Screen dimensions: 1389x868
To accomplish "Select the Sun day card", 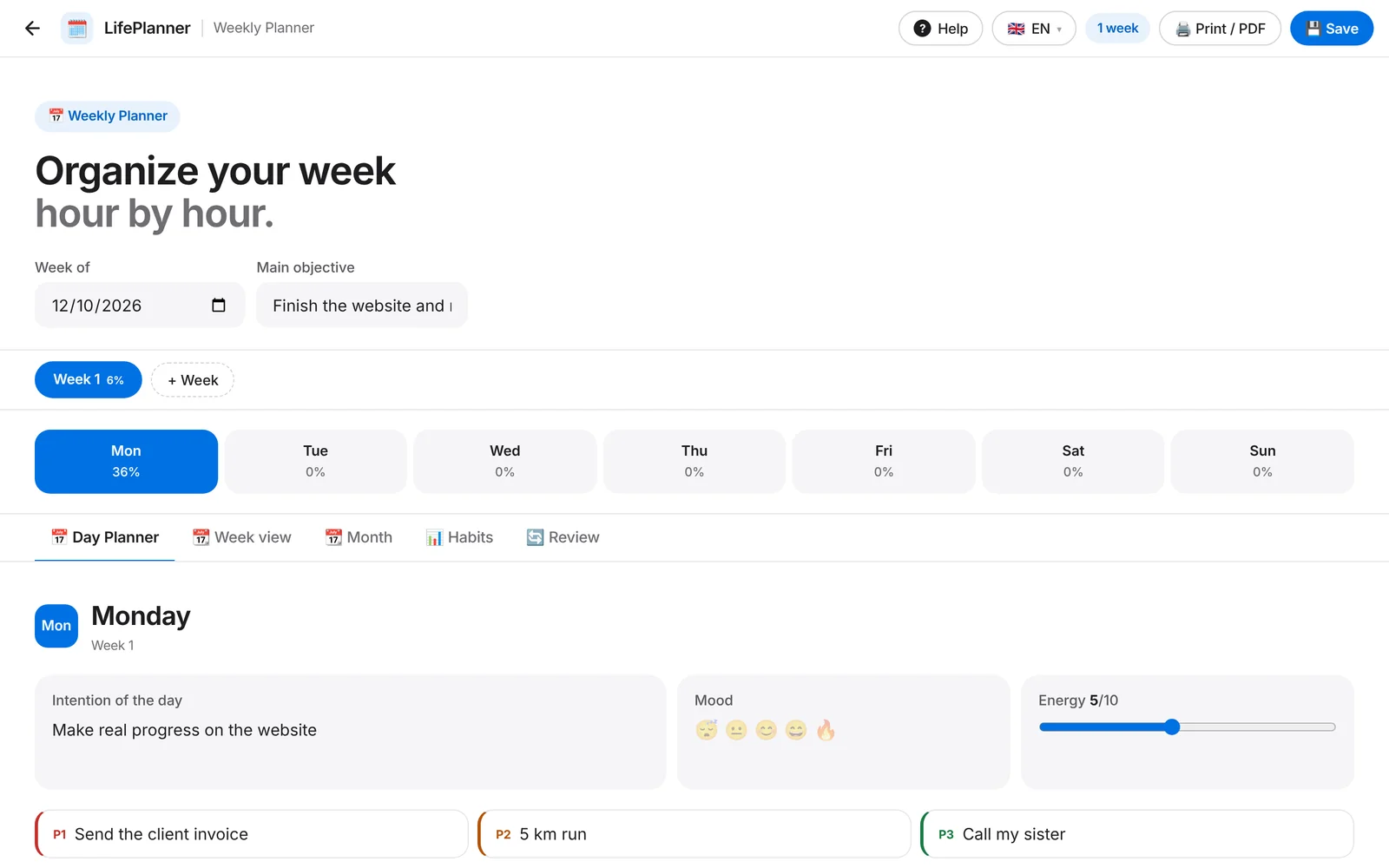I will pos(1262,462).
